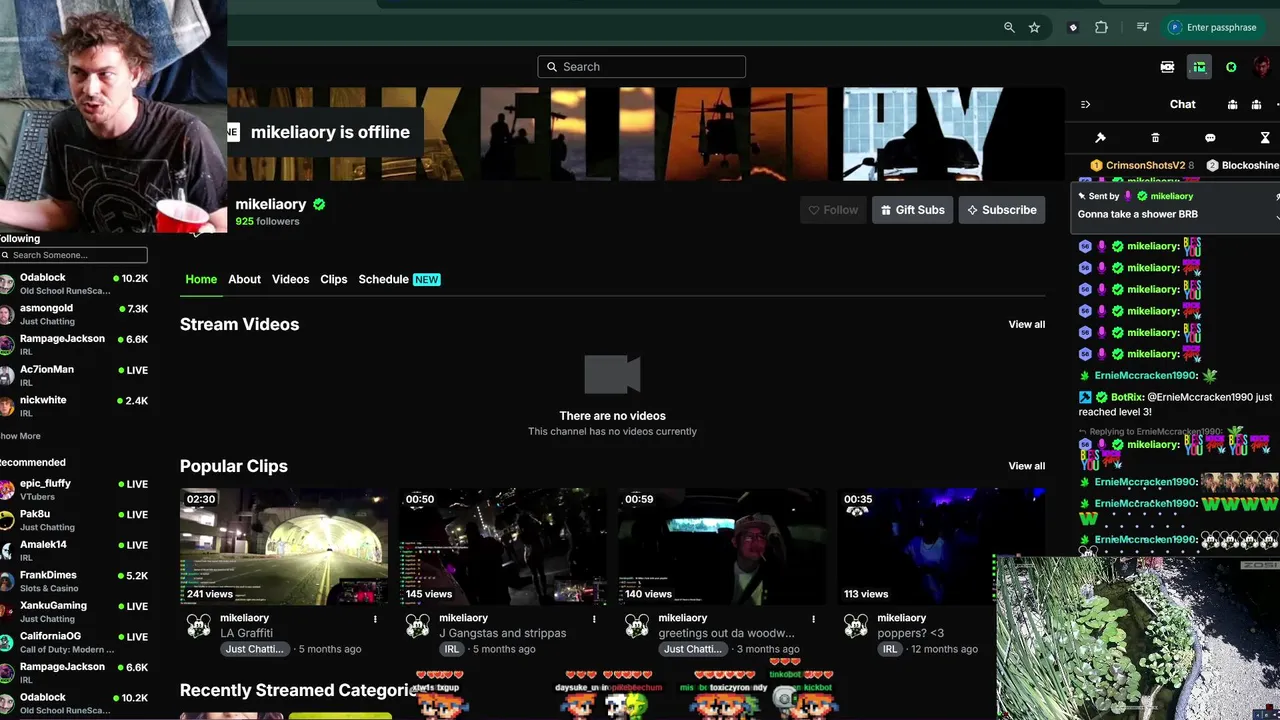This screenshot has width=1280, height=720.
Task: Click the 925 followers count text
Action: pyautogui.click(x=267, y=221)
